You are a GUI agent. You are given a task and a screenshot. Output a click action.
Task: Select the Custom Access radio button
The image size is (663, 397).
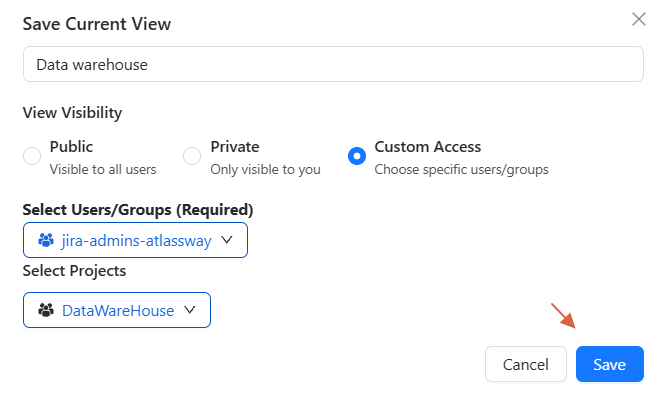pyautogui.click(x=357, y=156)
